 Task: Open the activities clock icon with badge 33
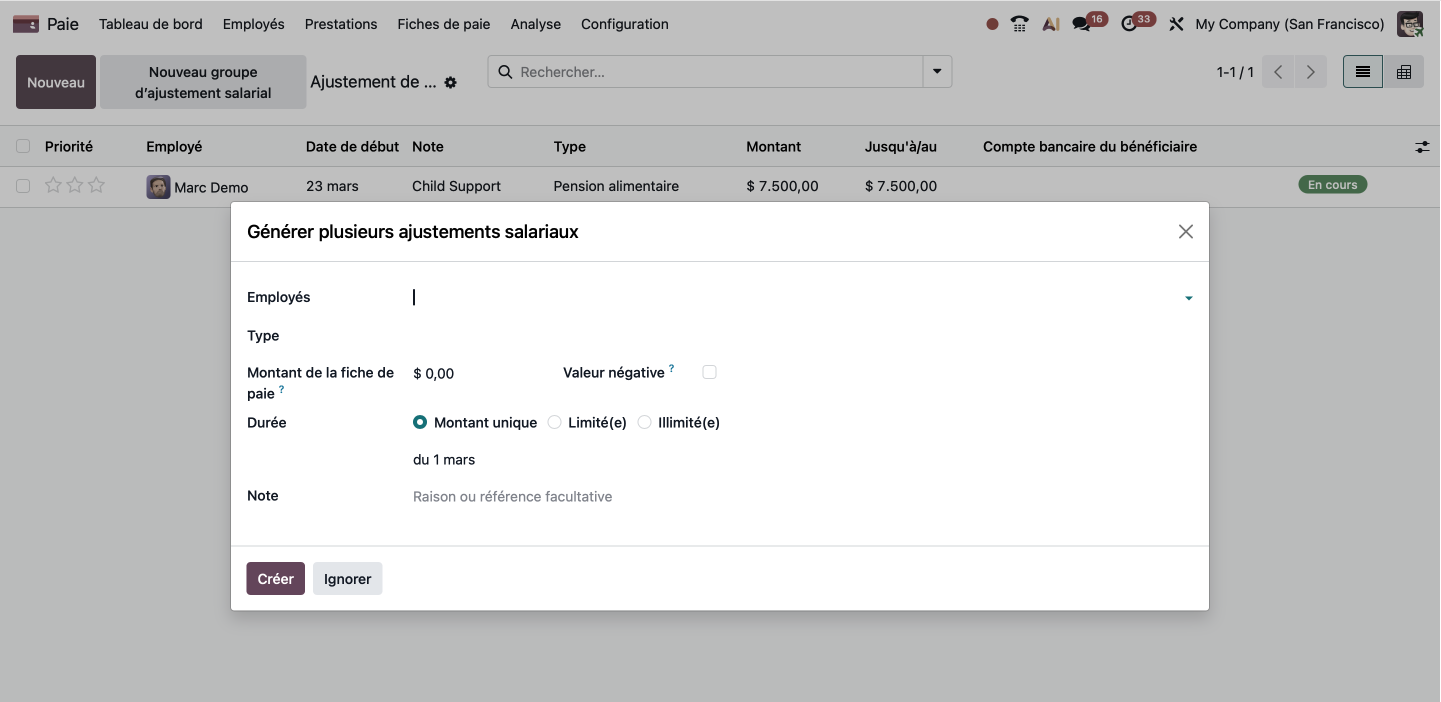point(1130,24)
